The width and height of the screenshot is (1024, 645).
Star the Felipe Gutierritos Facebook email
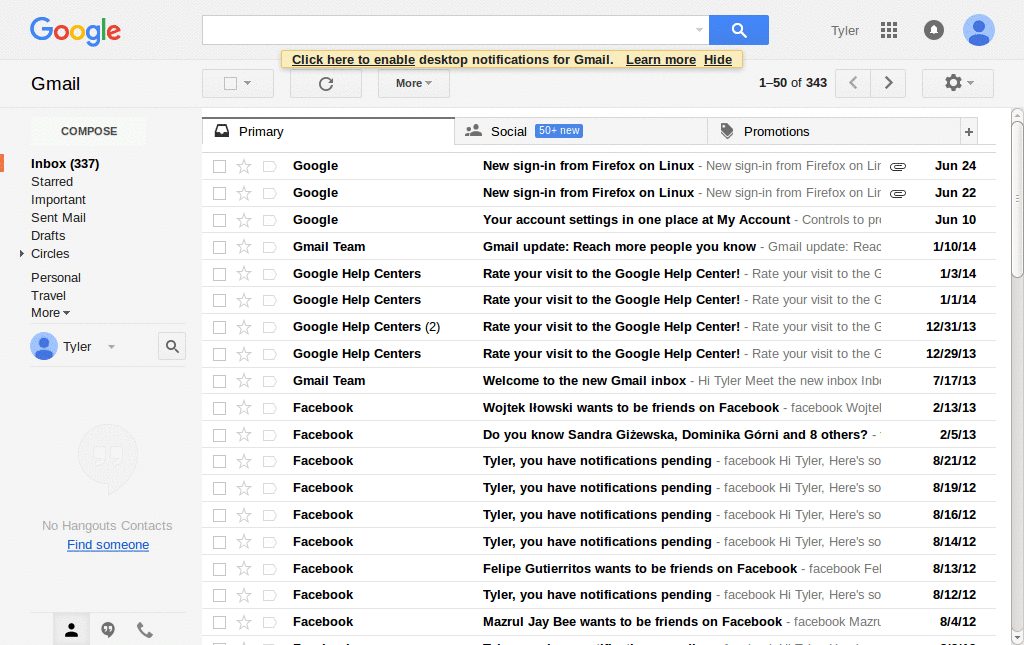click(244, 569)
